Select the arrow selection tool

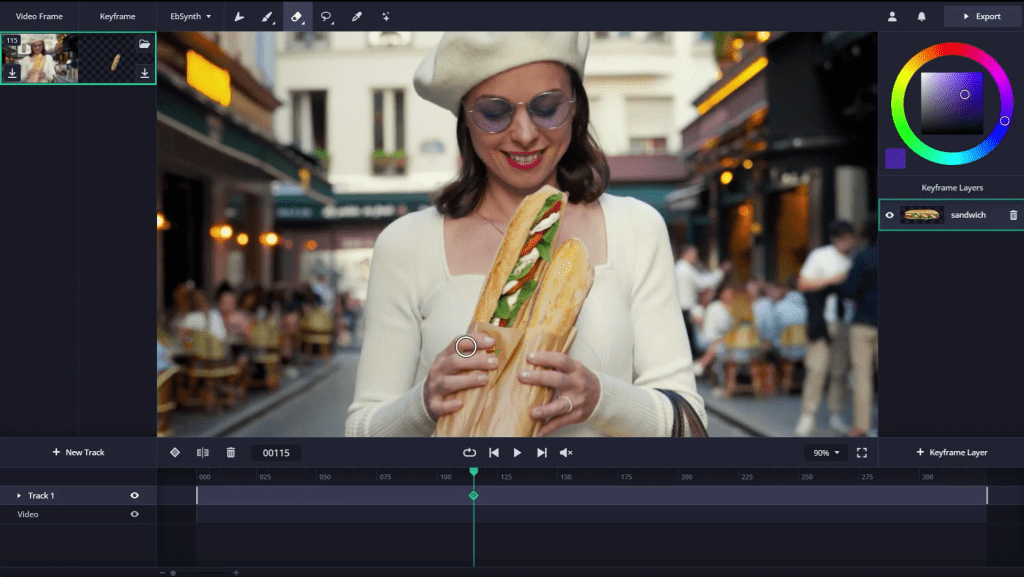coord(239,16)
